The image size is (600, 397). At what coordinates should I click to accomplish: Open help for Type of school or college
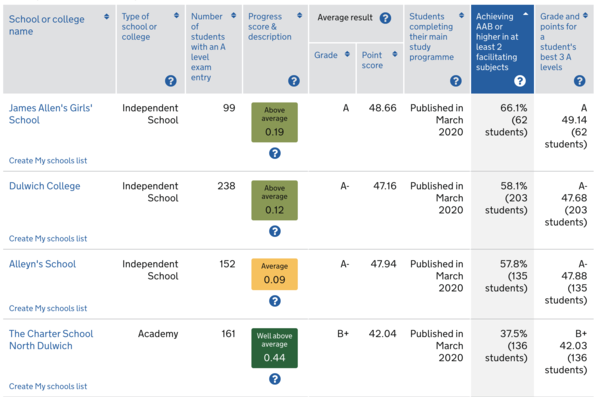pyautogui.click(x=171, y=81)
